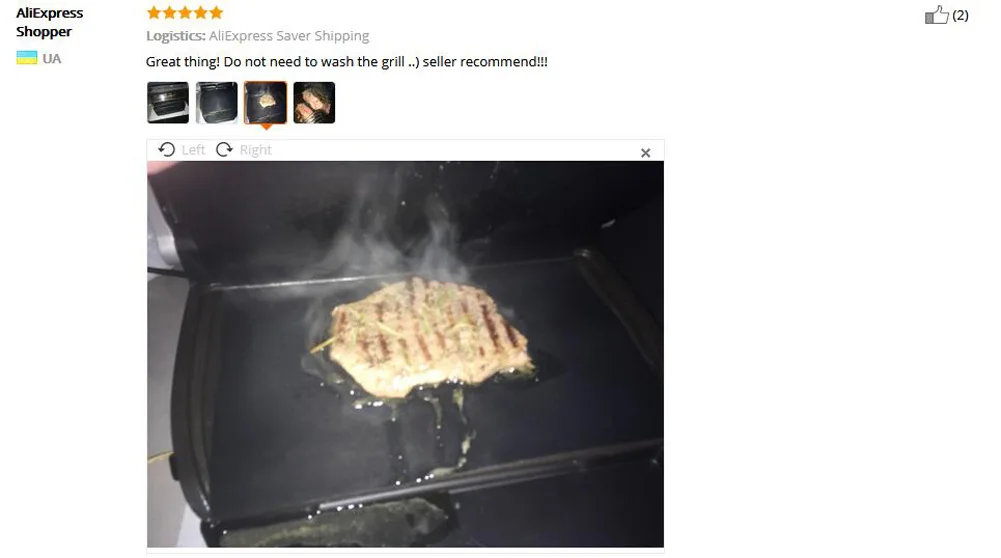Close the enlarged photo viewer
The image size is (1001, 558).
tap(645, 153)
